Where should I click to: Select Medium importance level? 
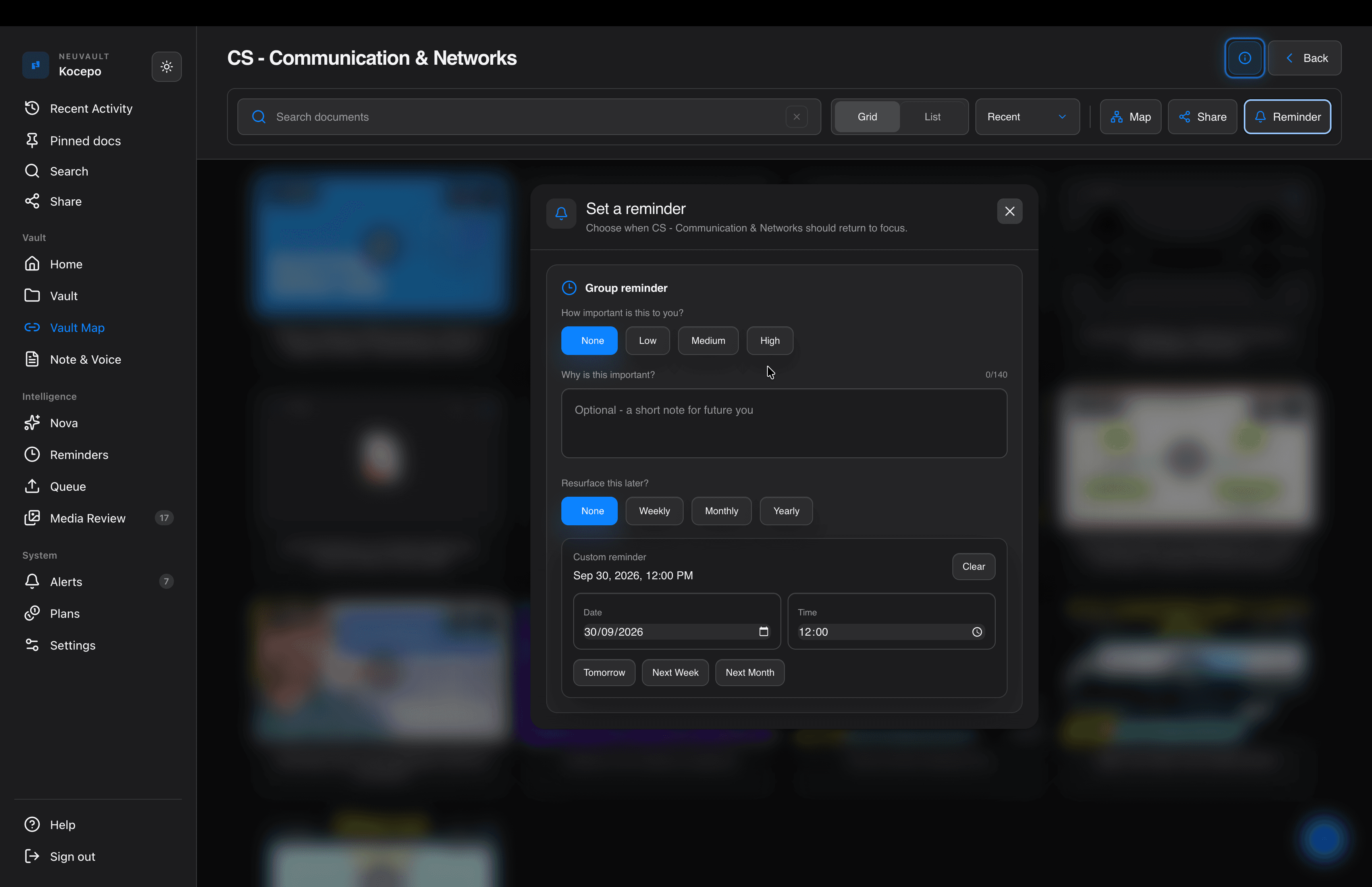tap(707, 340)
